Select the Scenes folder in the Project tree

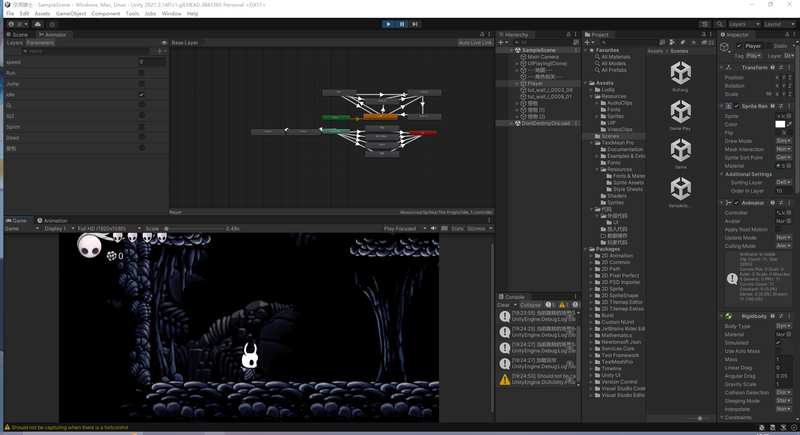tap(610, 136)
